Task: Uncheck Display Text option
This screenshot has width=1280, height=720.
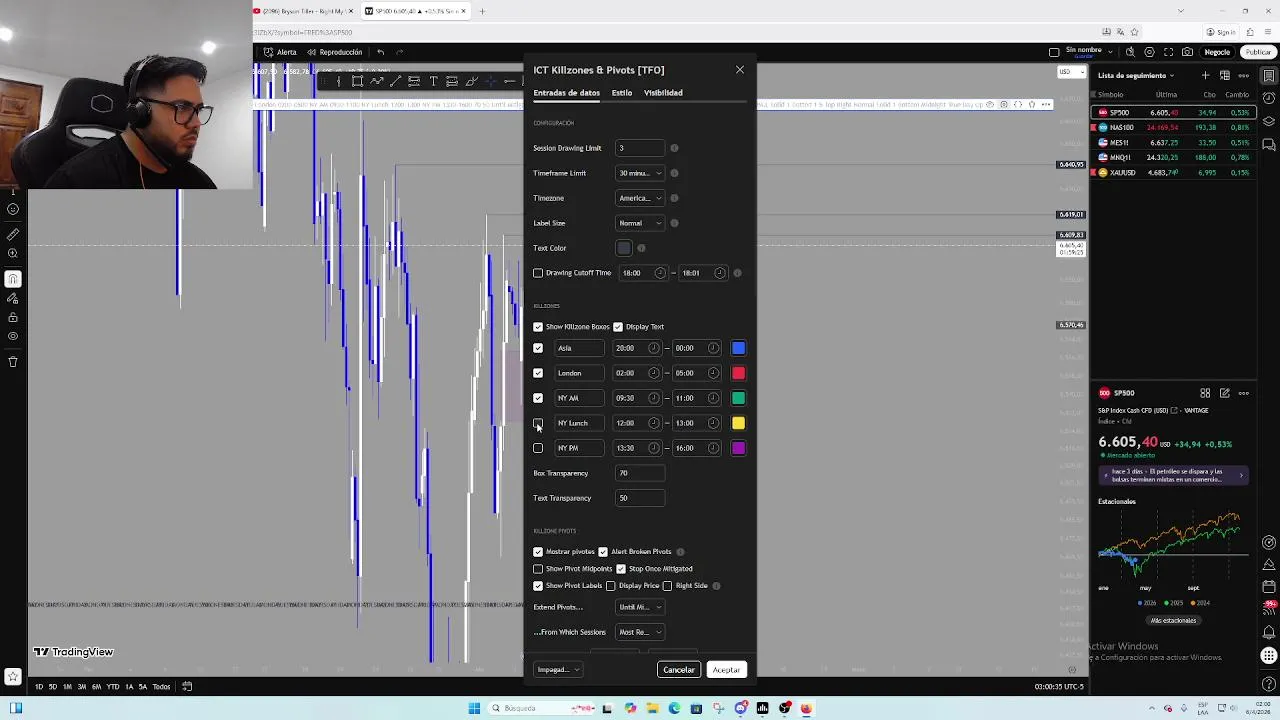Action: (618, 327)
